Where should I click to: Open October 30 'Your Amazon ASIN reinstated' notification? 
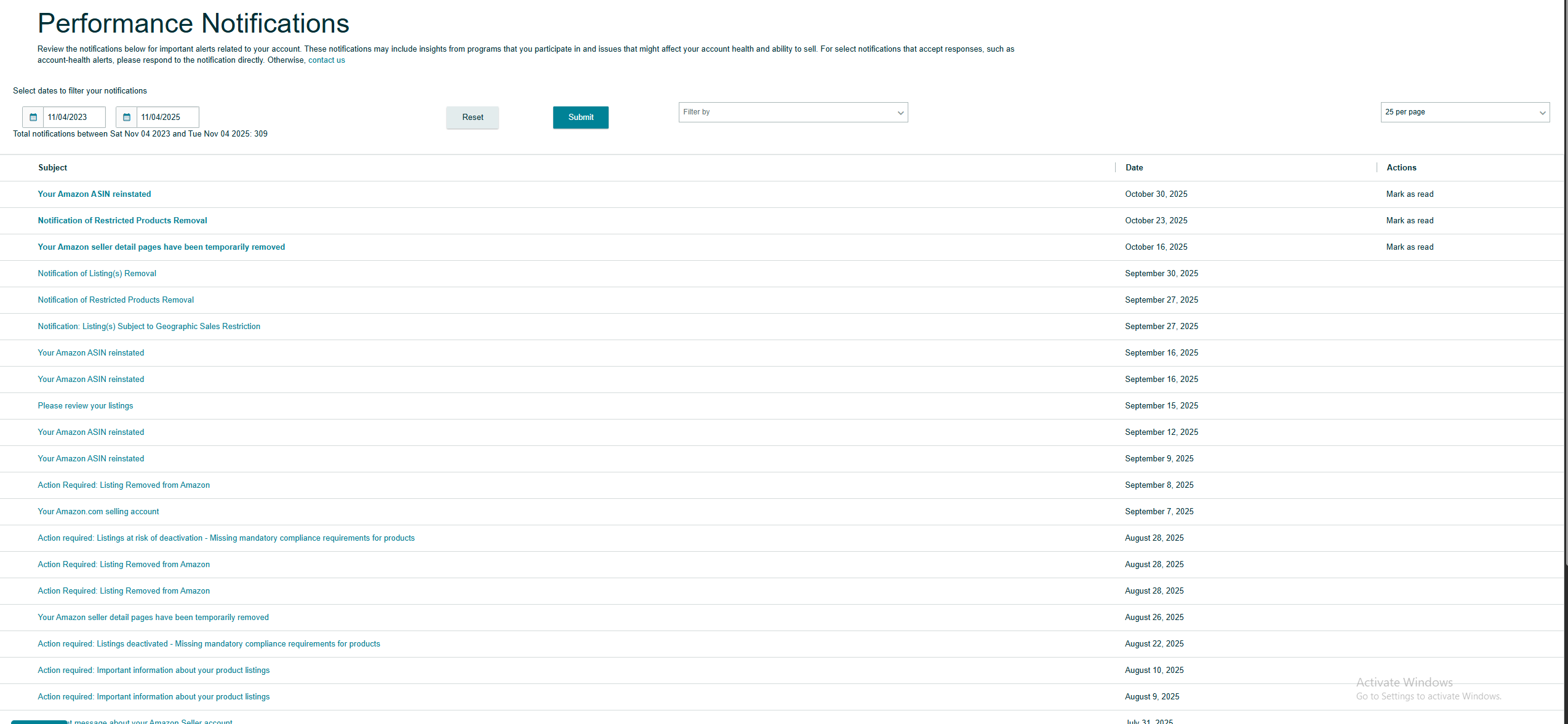pos(94,194)
